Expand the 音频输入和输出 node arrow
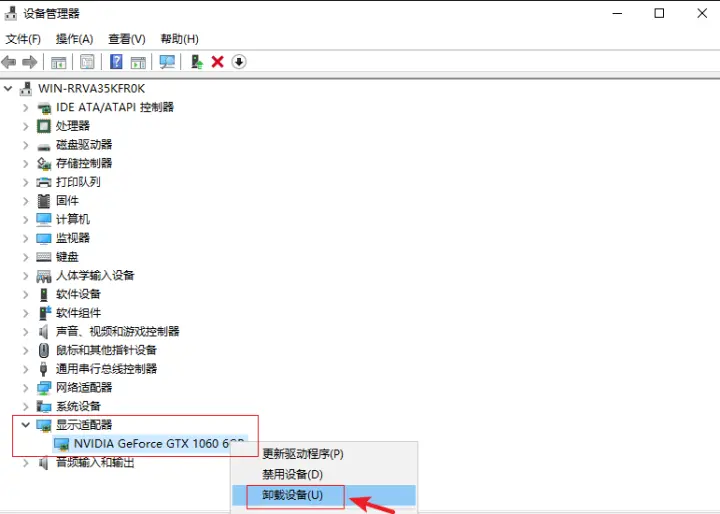720x514 pixels. pos(26,463)
